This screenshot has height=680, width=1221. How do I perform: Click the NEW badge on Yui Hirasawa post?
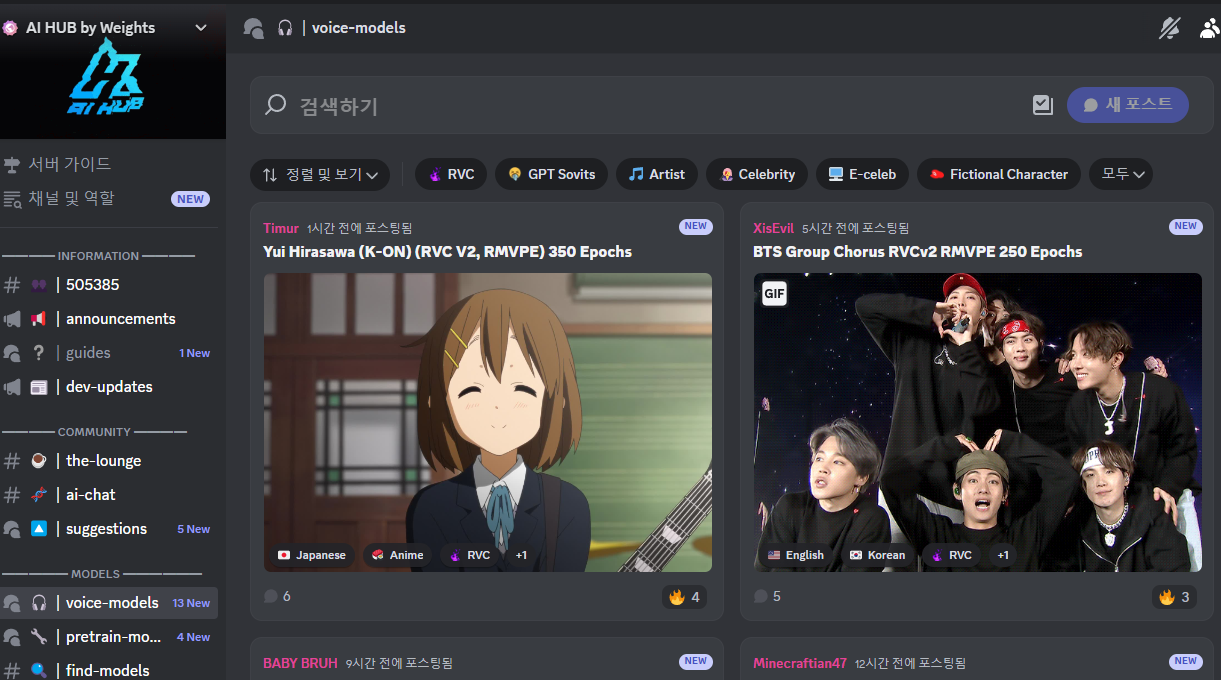coord(696,226)
